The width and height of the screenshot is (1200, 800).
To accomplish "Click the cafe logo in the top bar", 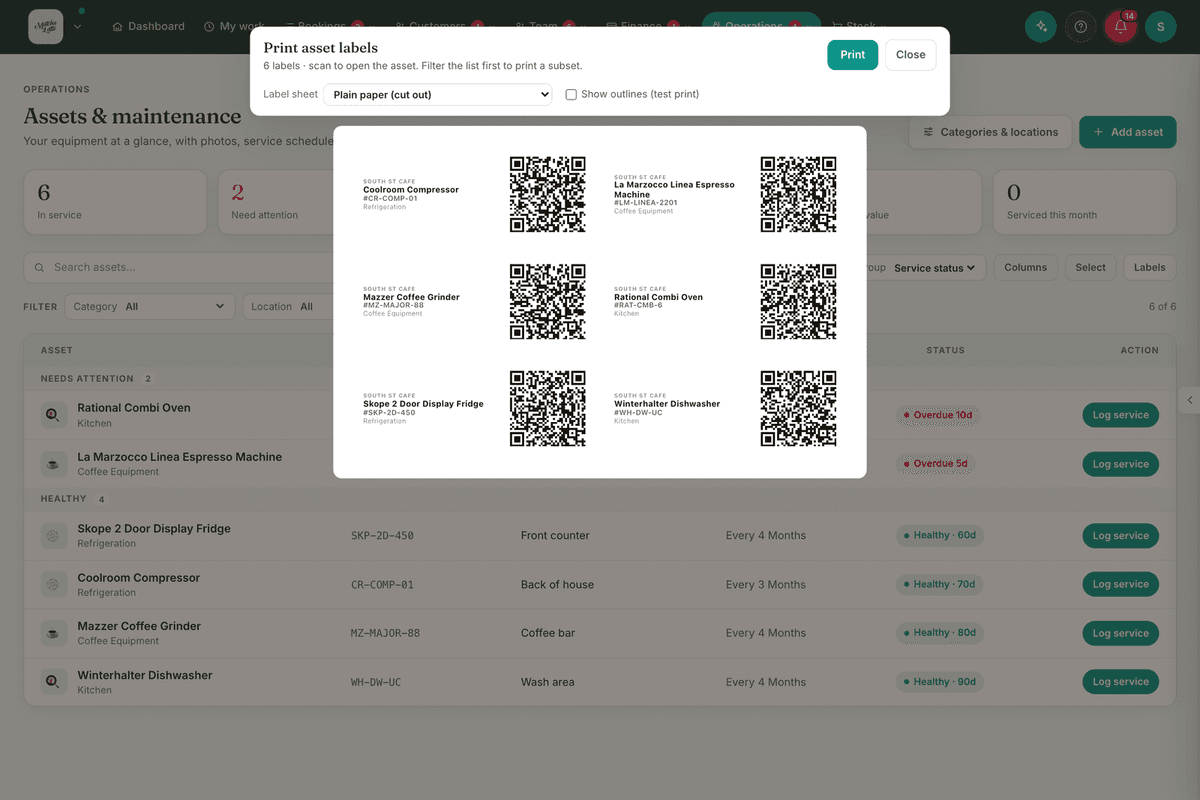I will [x=46, y=26].
